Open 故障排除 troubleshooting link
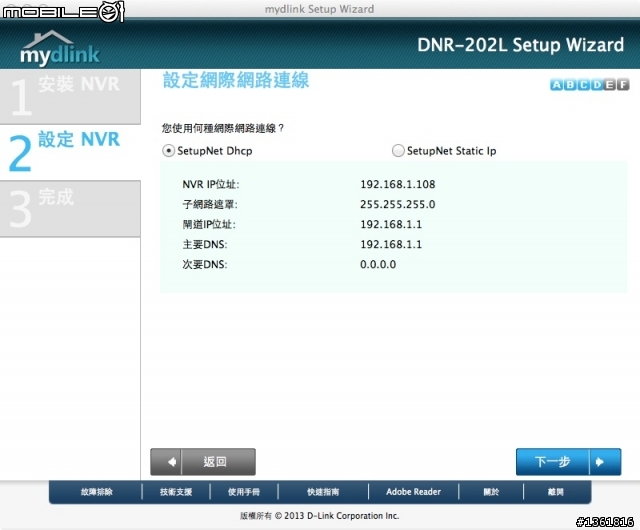The width and height of the screenshot is (640, 530). [96, 492]
